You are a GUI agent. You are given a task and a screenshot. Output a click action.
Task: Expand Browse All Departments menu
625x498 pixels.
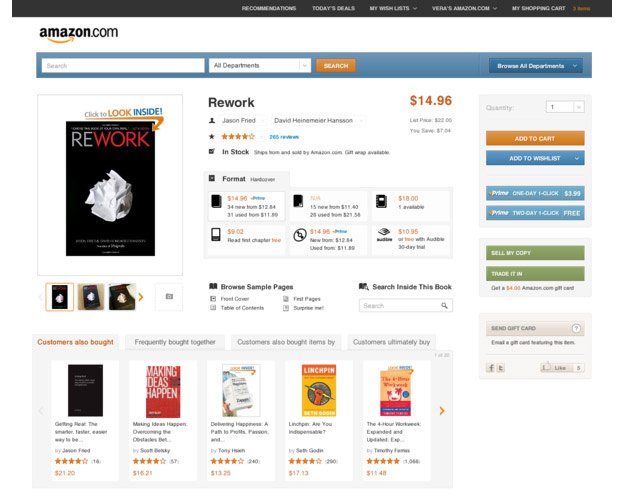[x=535, y=66]
